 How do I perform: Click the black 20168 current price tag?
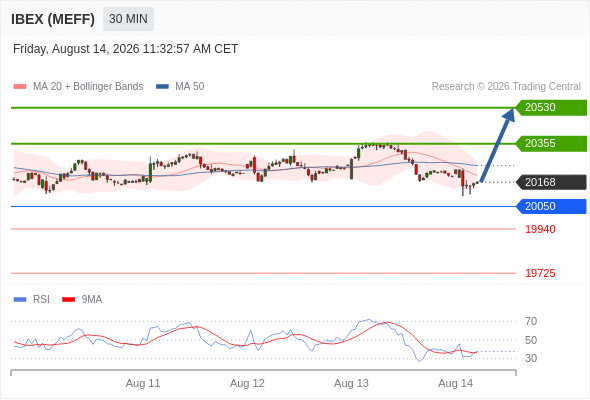551,182
